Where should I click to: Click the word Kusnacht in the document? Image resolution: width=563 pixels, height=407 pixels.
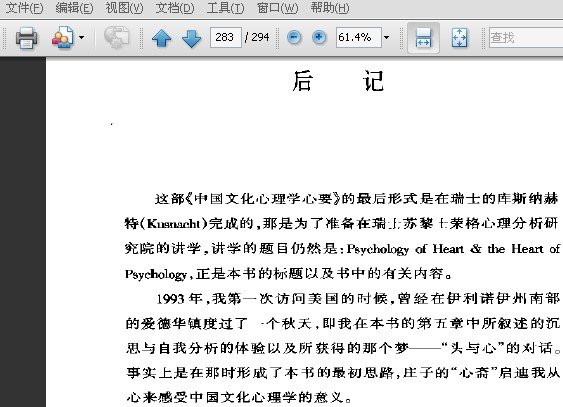[173, 224]
